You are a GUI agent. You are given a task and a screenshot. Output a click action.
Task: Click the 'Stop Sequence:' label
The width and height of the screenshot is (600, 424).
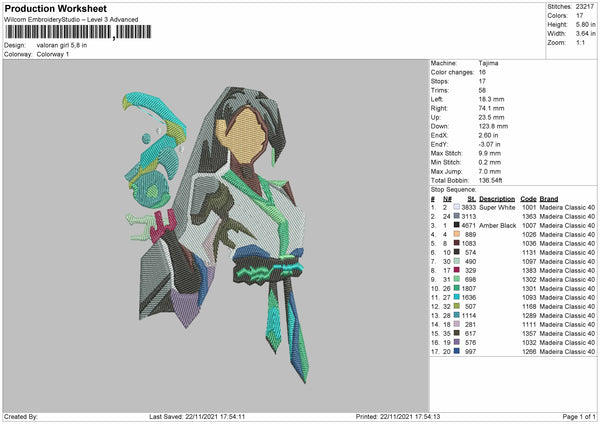pyautogui.click(x=453, y=189)
